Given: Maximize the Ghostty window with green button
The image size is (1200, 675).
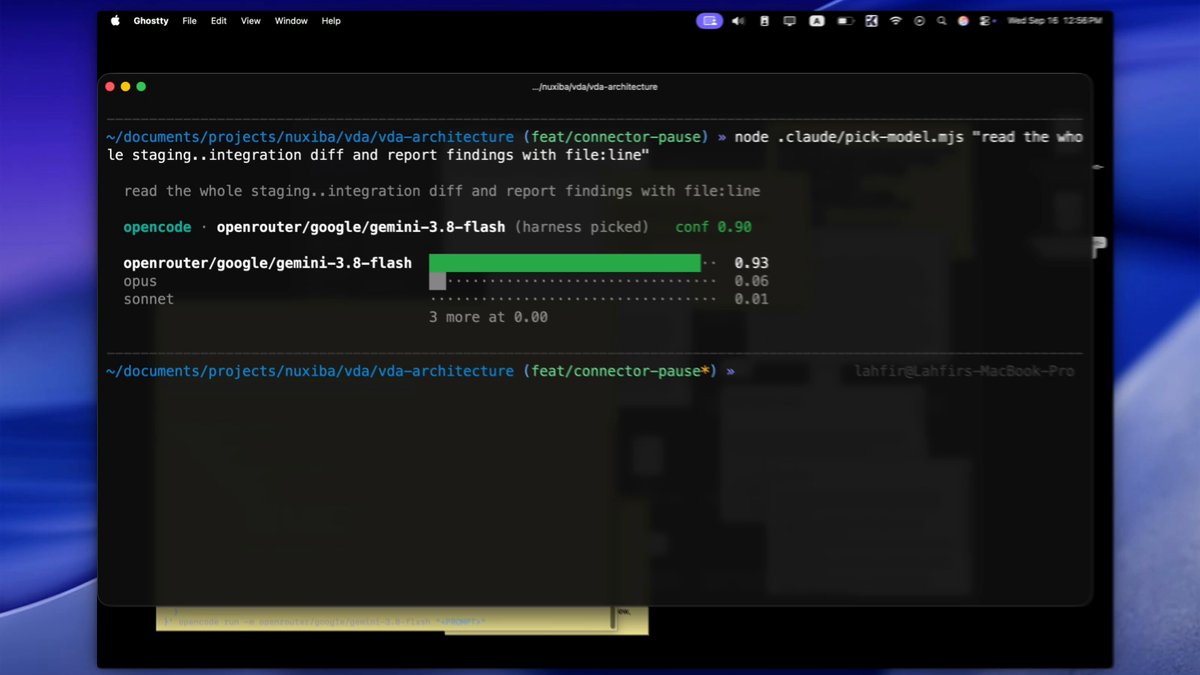Looking at the screenshot, I should 141,87.
